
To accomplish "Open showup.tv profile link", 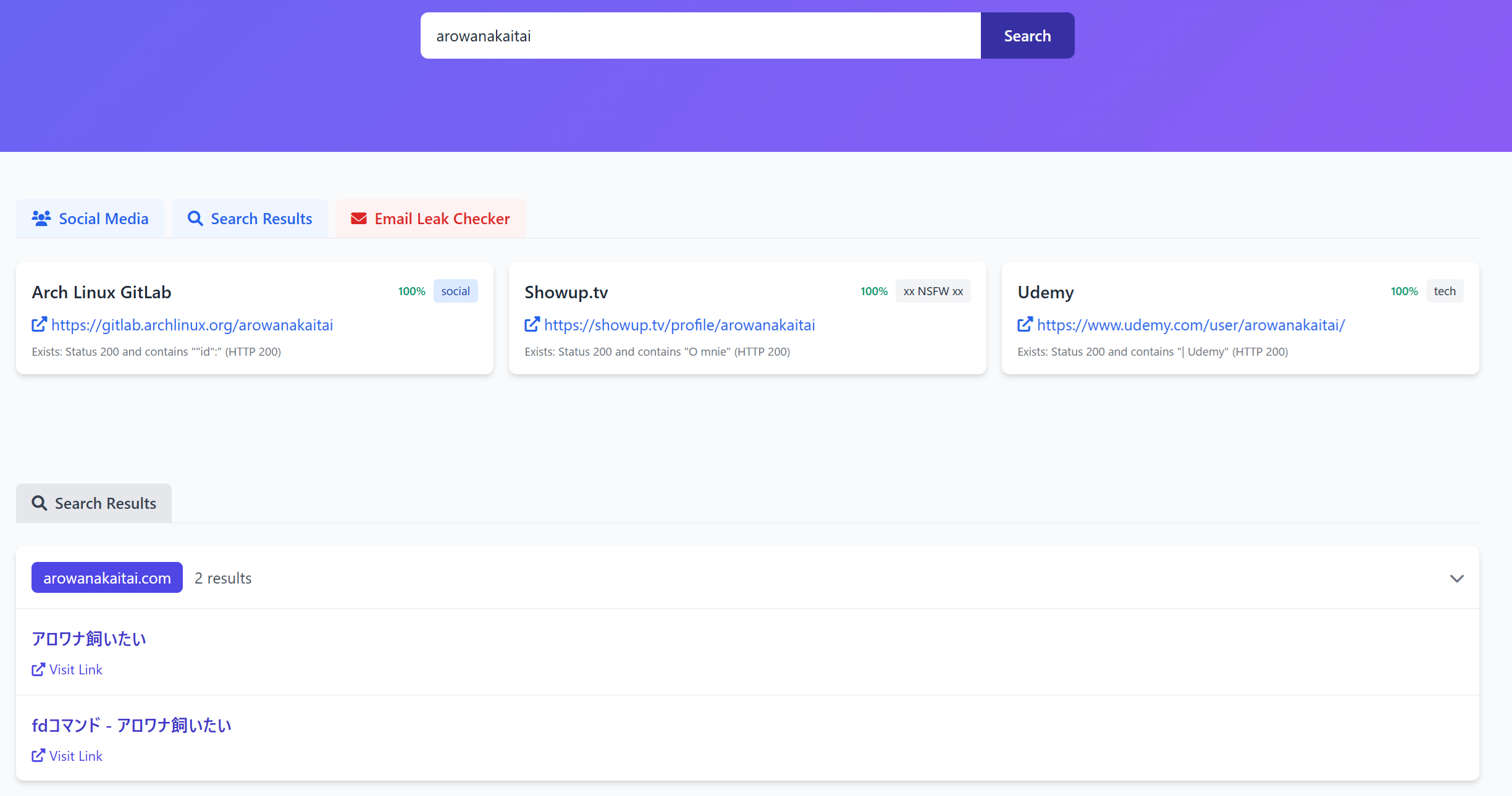I will click(679, 325).
